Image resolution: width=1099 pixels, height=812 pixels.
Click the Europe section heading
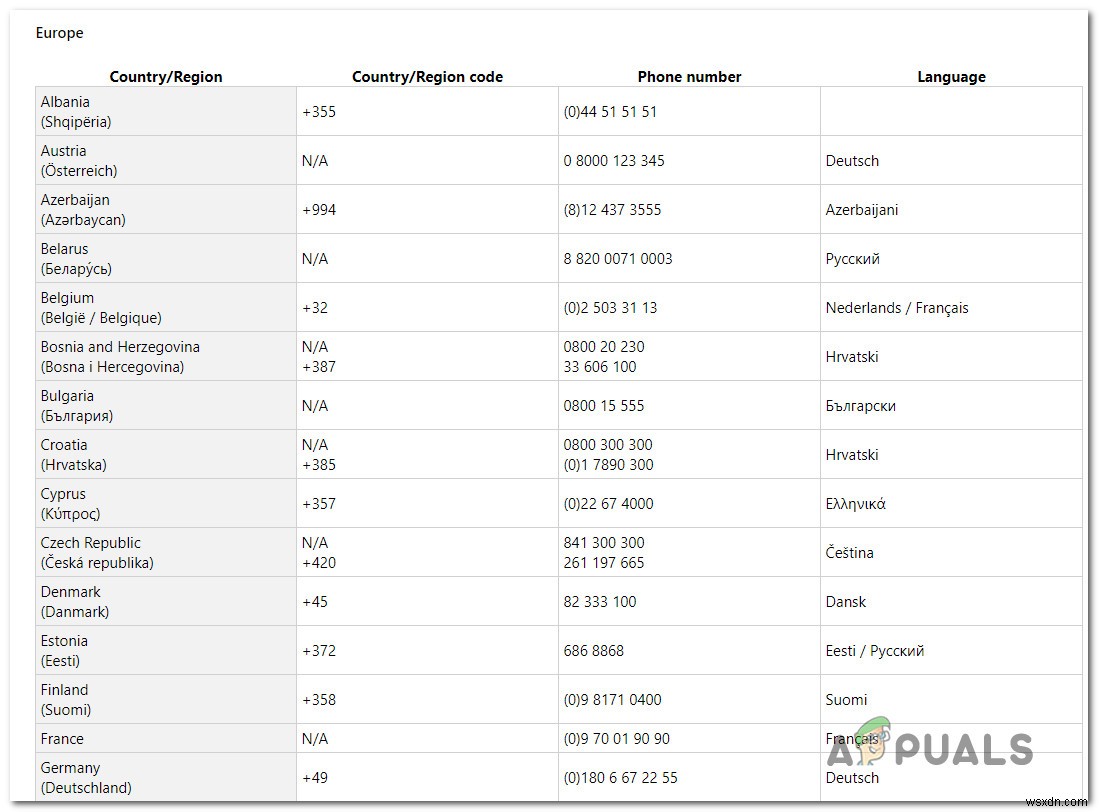click(x=60, y=33)
